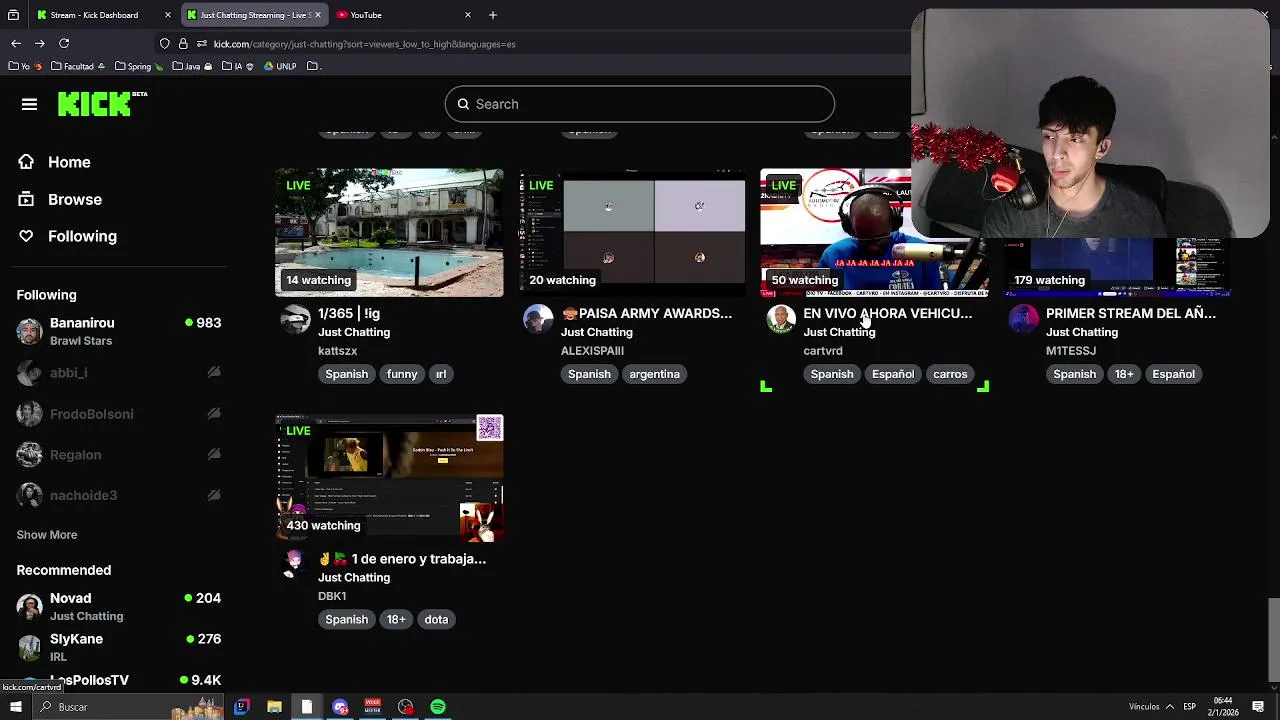Open a new browser tab
Screen dimensions: 1280x720
click(x=492, y=15)
